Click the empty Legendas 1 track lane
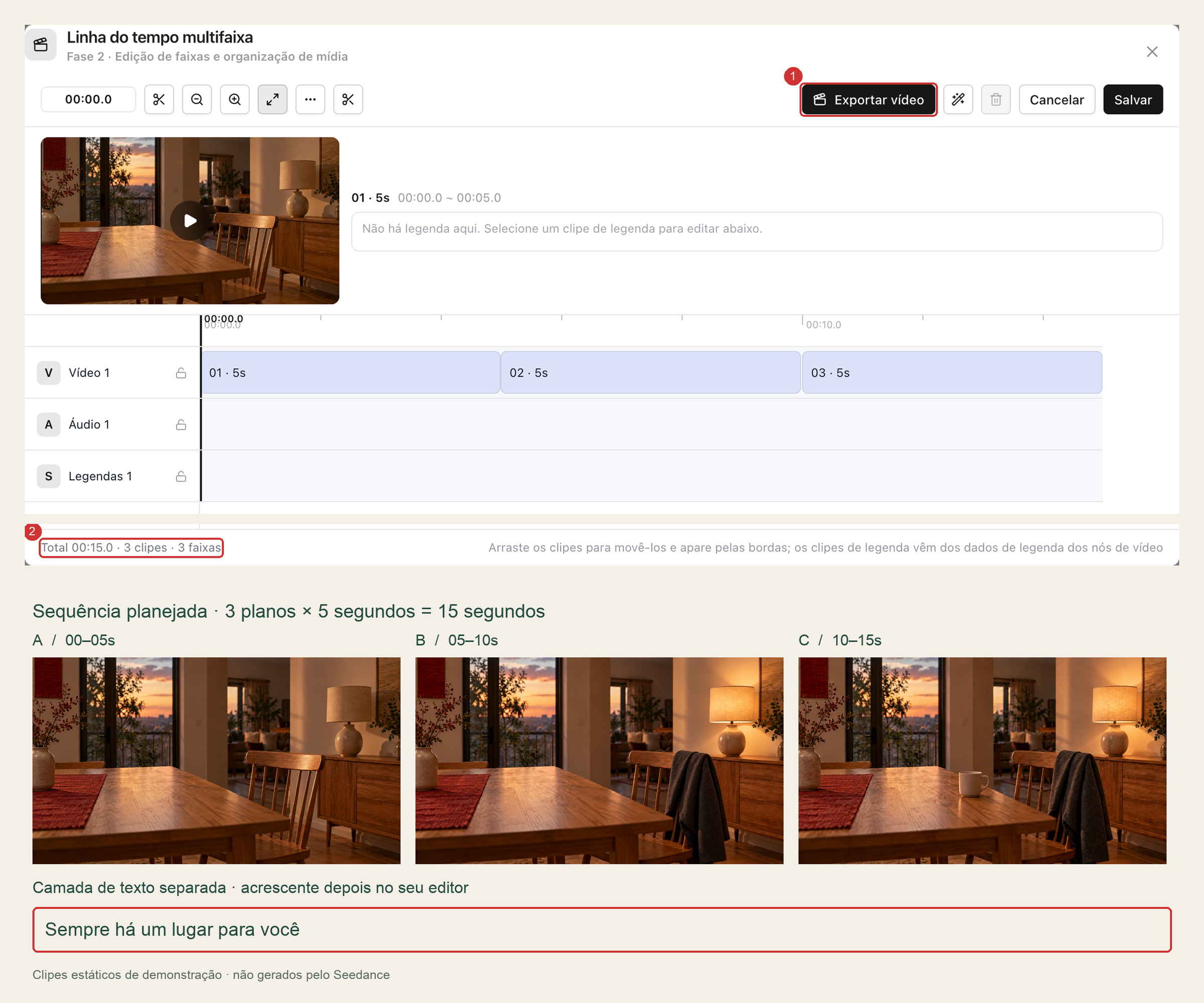Image resolution: width=1204 pixels, height=1003 pixels. click(652, 476)
